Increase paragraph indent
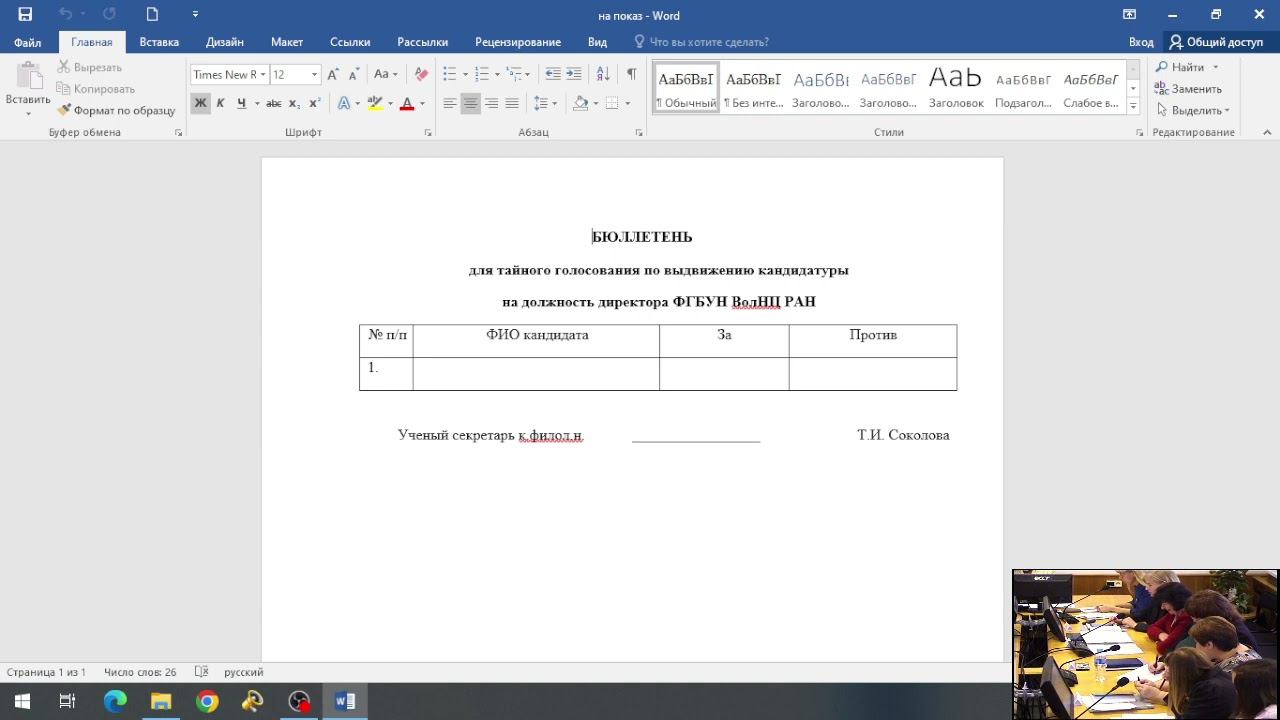Image resolution: width=1280 pixels, height=720 pixels. (573, 74)
